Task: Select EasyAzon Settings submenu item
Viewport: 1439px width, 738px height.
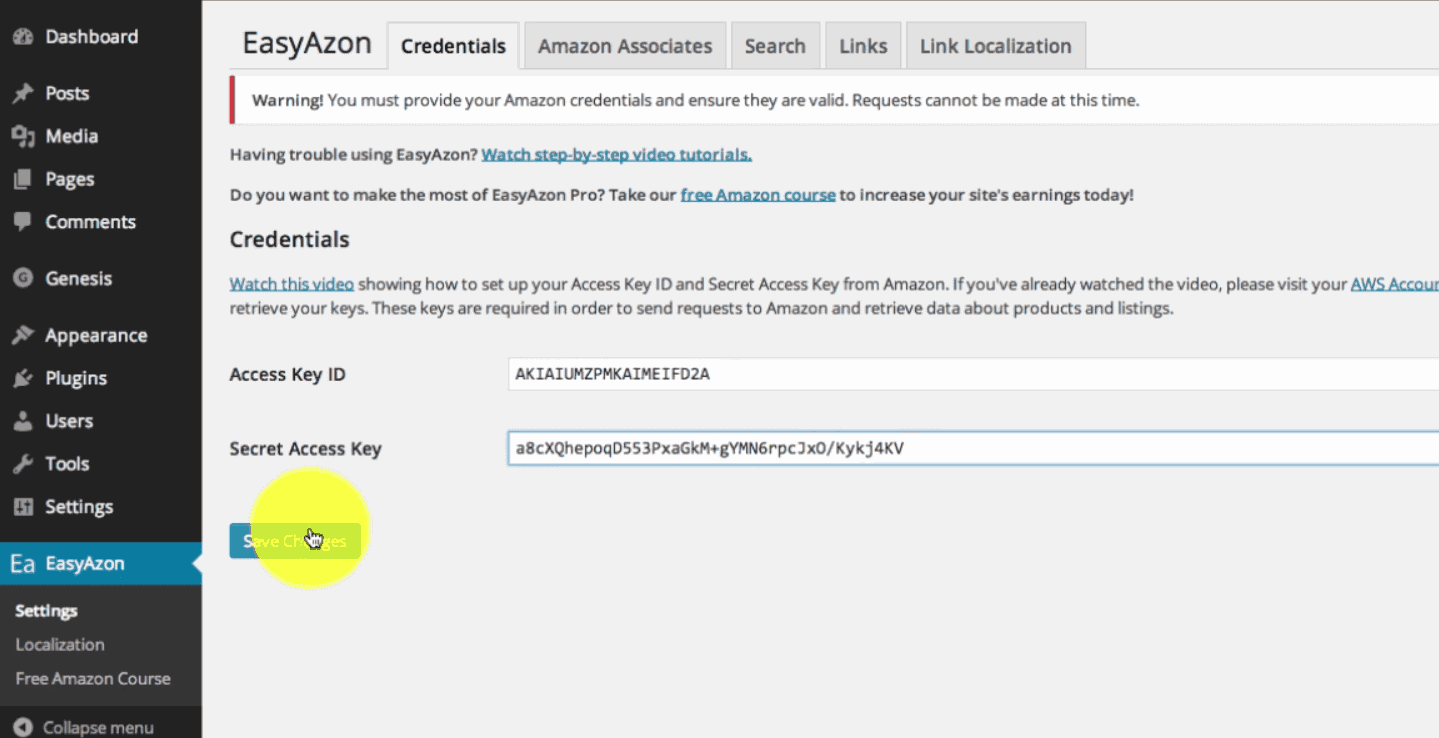Action: coord(47,611)
